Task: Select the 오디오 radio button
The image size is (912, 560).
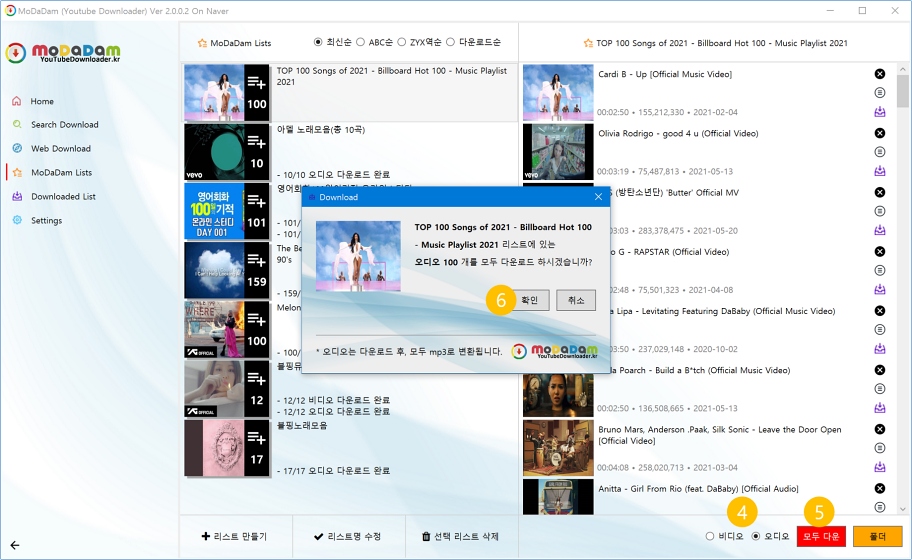Action: [x=756, y=536]
